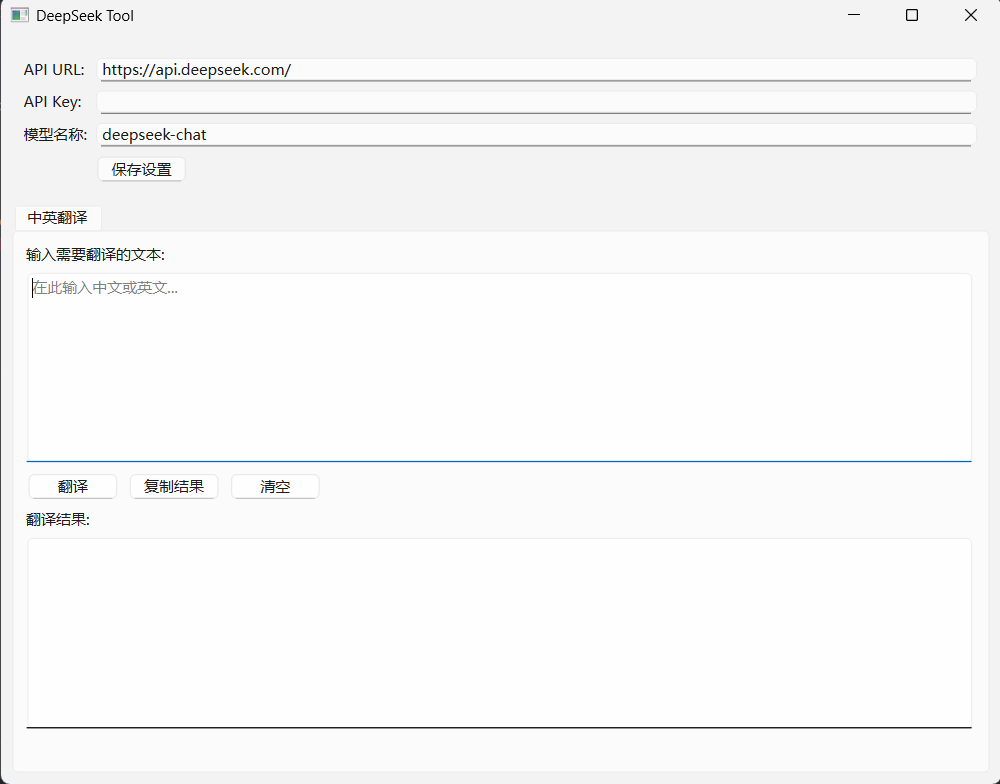Viewport: 1000px width, 784px height.
Task: Click the 模型名称 label
Action: point(55,135)
